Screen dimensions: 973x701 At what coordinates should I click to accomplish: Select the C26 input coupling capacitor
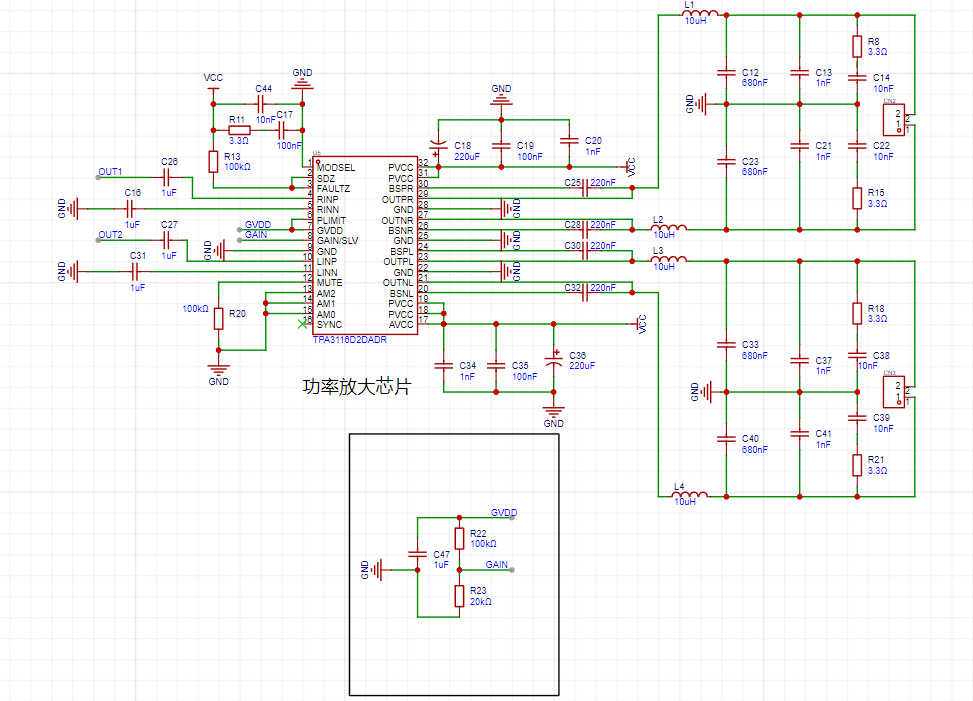click(x=168, y=176)
